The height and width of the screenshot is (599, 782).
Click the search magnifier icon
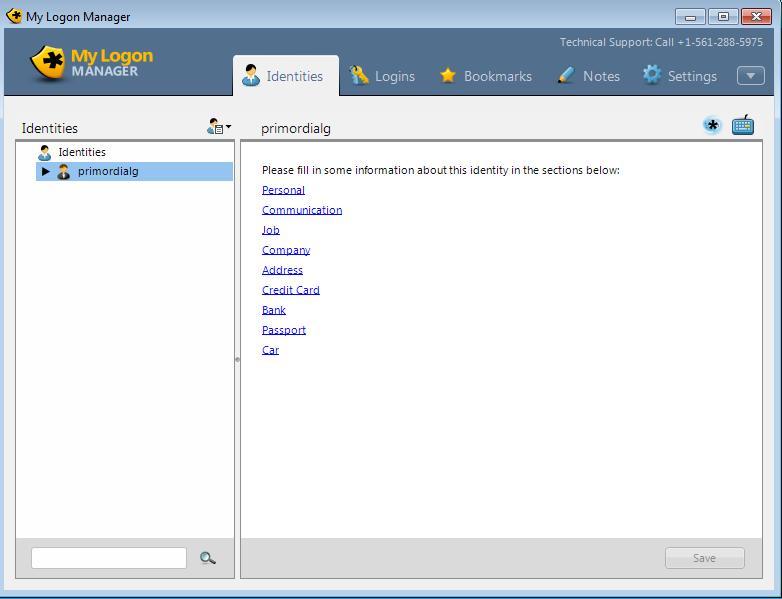point(207,558)
